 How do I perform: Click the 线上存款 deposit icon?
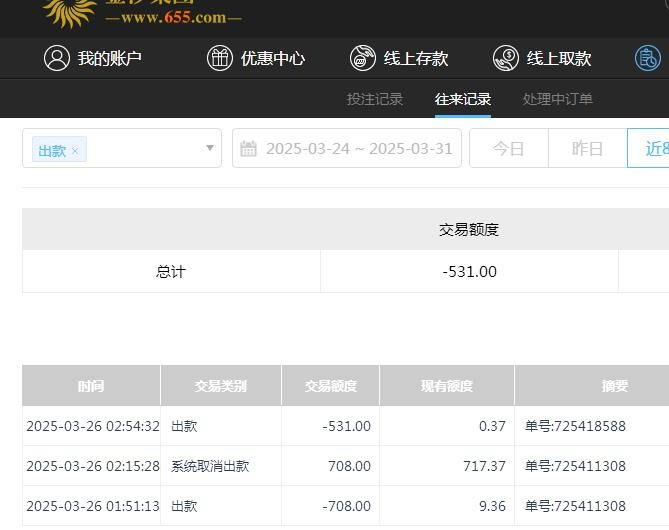pyautogui.click(x=362, y=58)
